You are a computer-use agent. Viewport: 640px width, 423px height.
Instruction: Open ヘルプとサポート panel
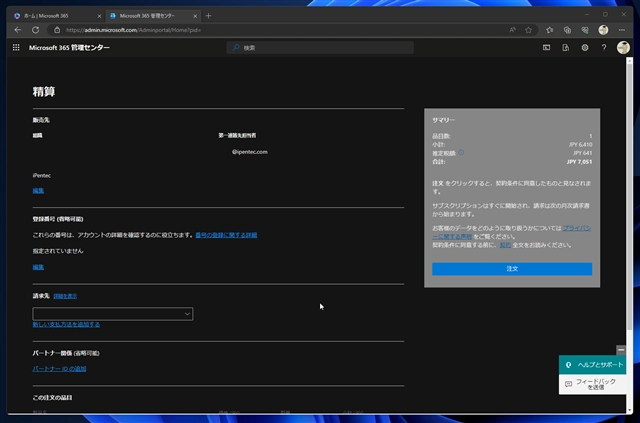pos(592,365)
